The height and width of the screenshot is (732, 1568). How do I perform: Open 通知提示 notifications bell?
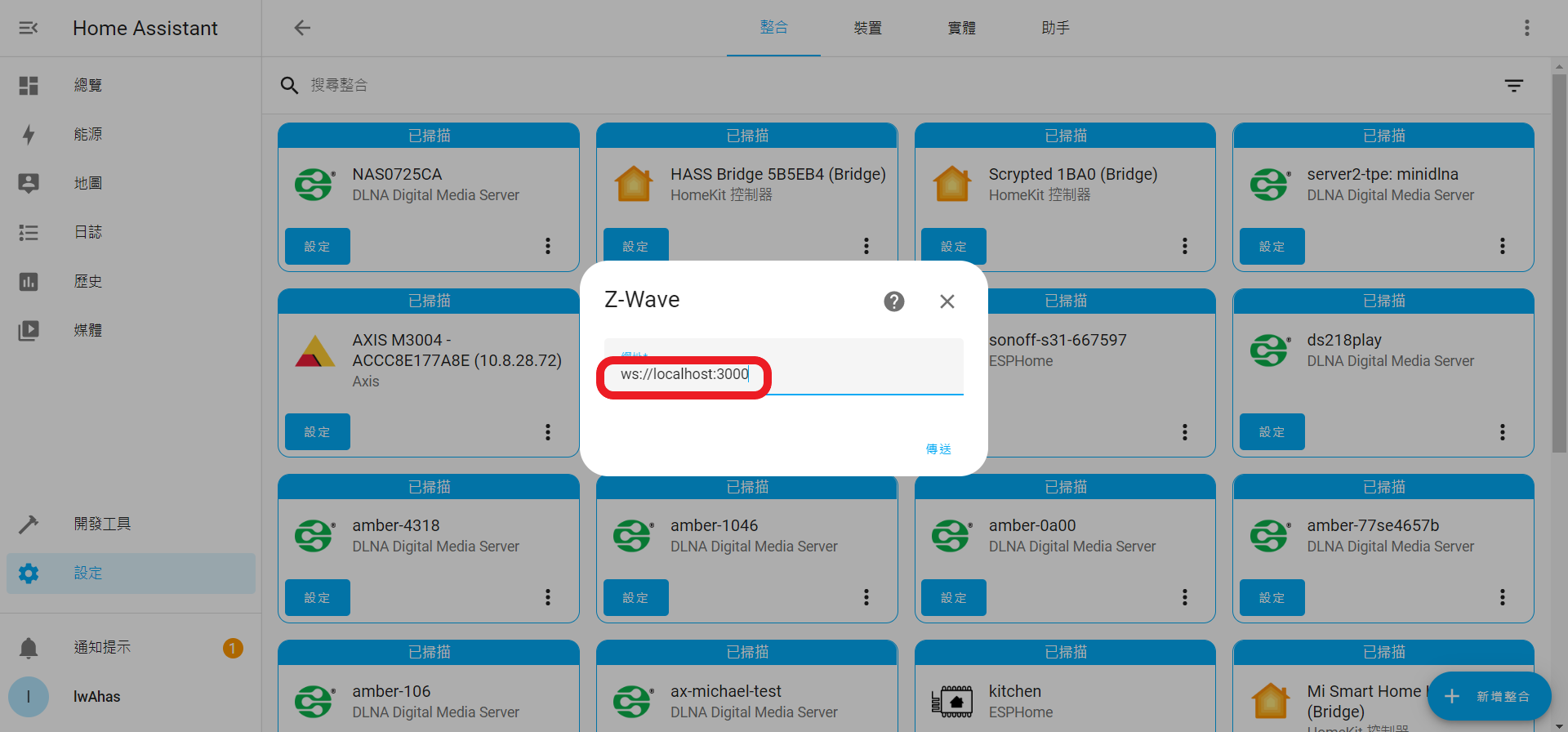click(131, 648)
